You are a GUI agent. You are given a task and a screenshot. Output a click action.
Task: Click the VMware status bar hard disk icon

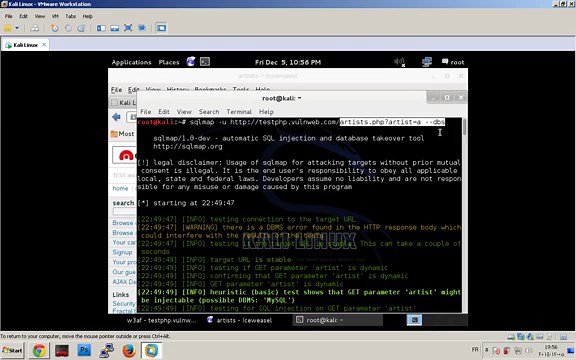coord(511,336)
